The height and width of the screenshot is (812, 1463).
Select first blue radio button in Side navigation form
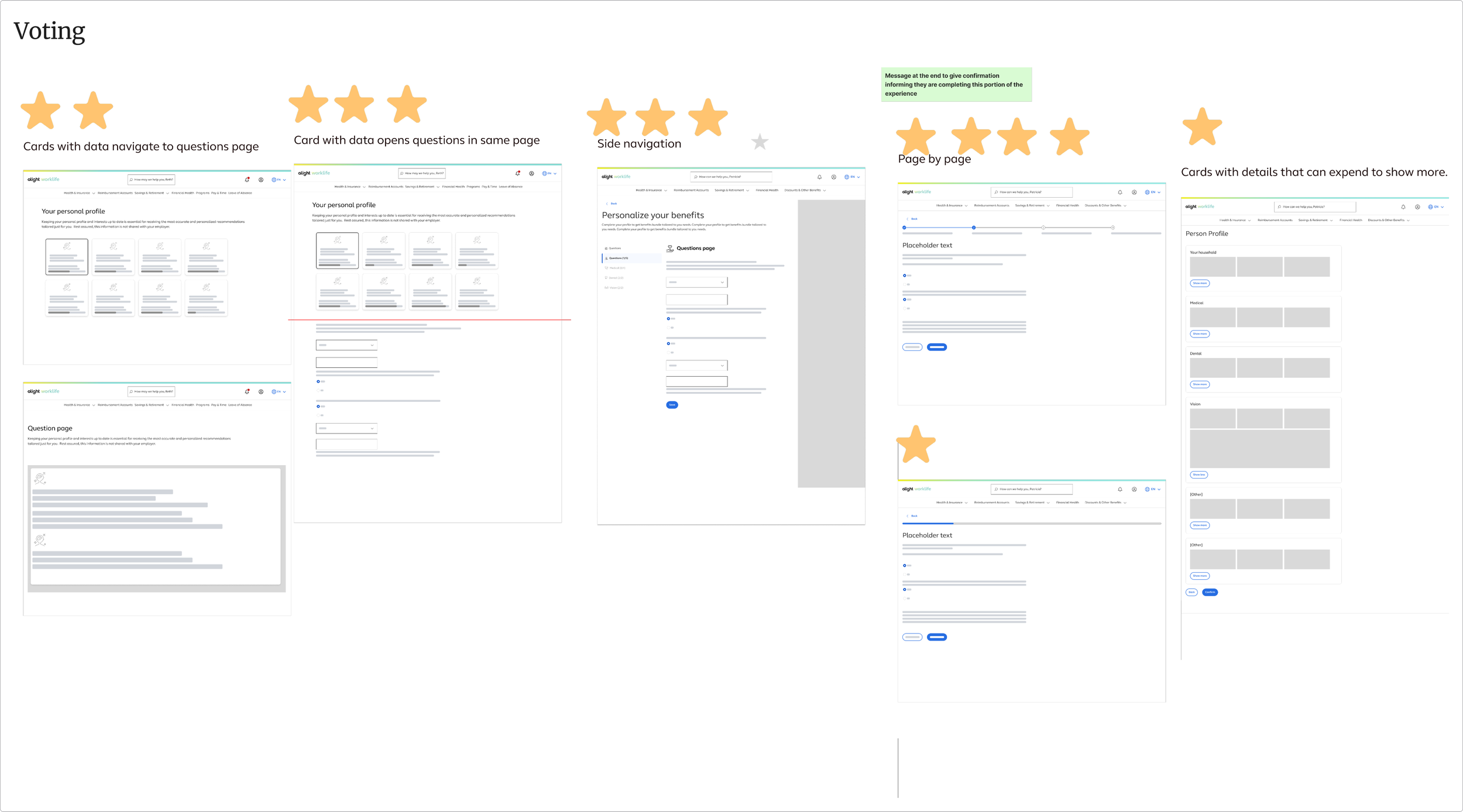668,319
